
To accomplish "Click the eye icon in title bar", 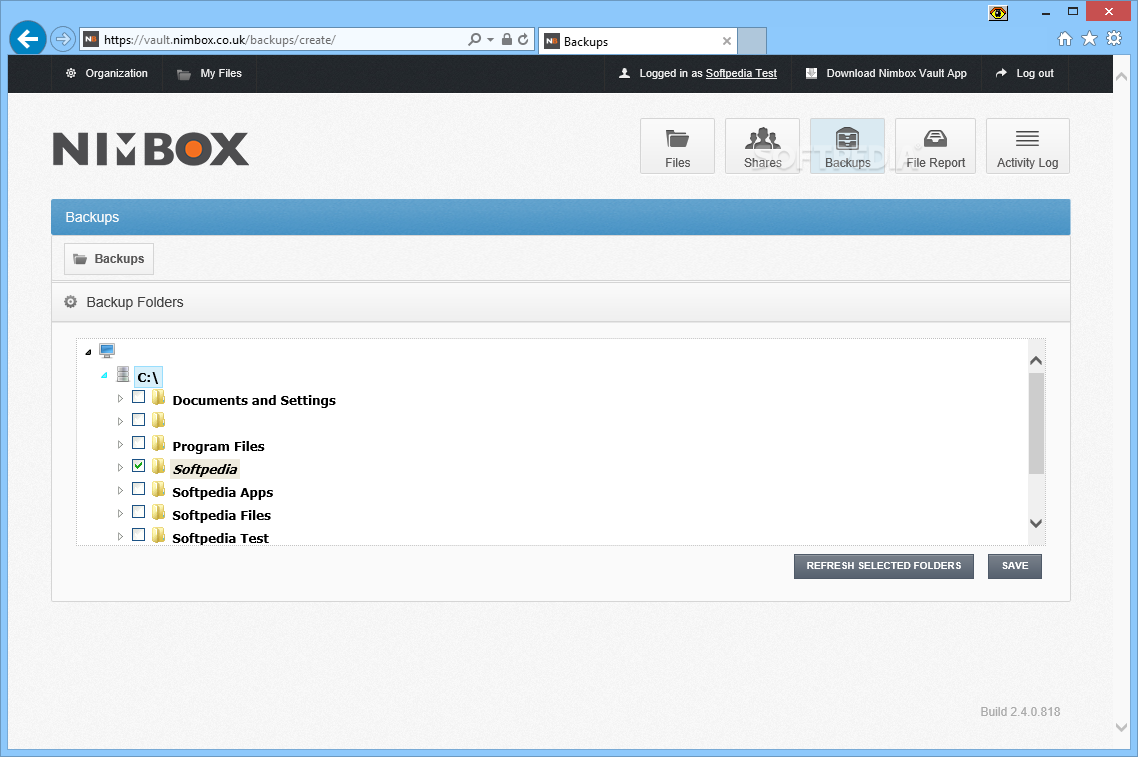I will (x=998, y=13).
